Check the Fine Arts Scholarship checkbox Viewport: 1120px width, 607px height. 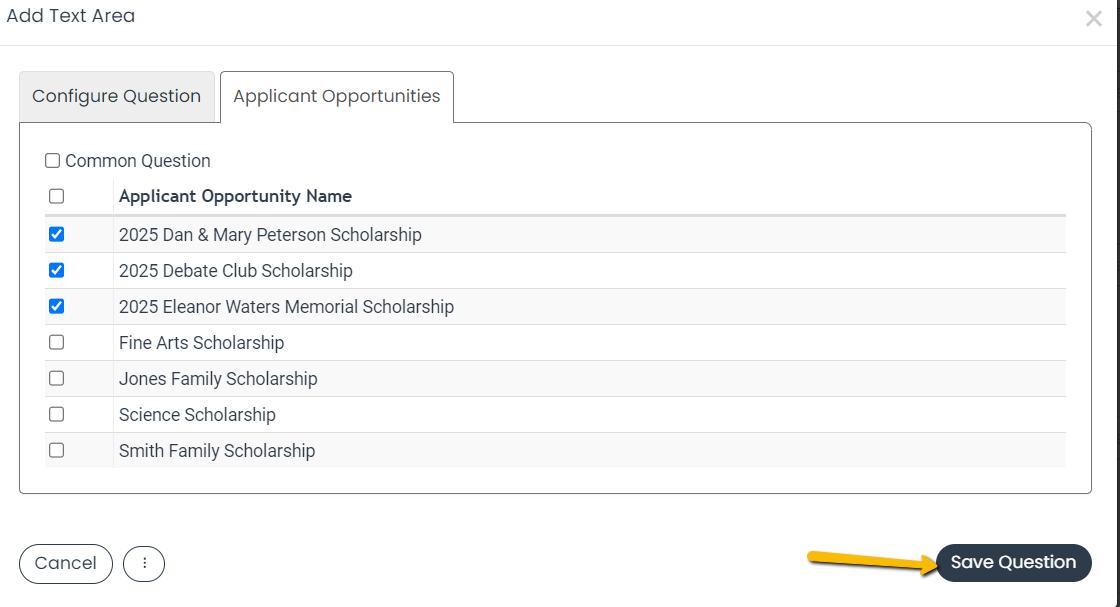(56, 342)
